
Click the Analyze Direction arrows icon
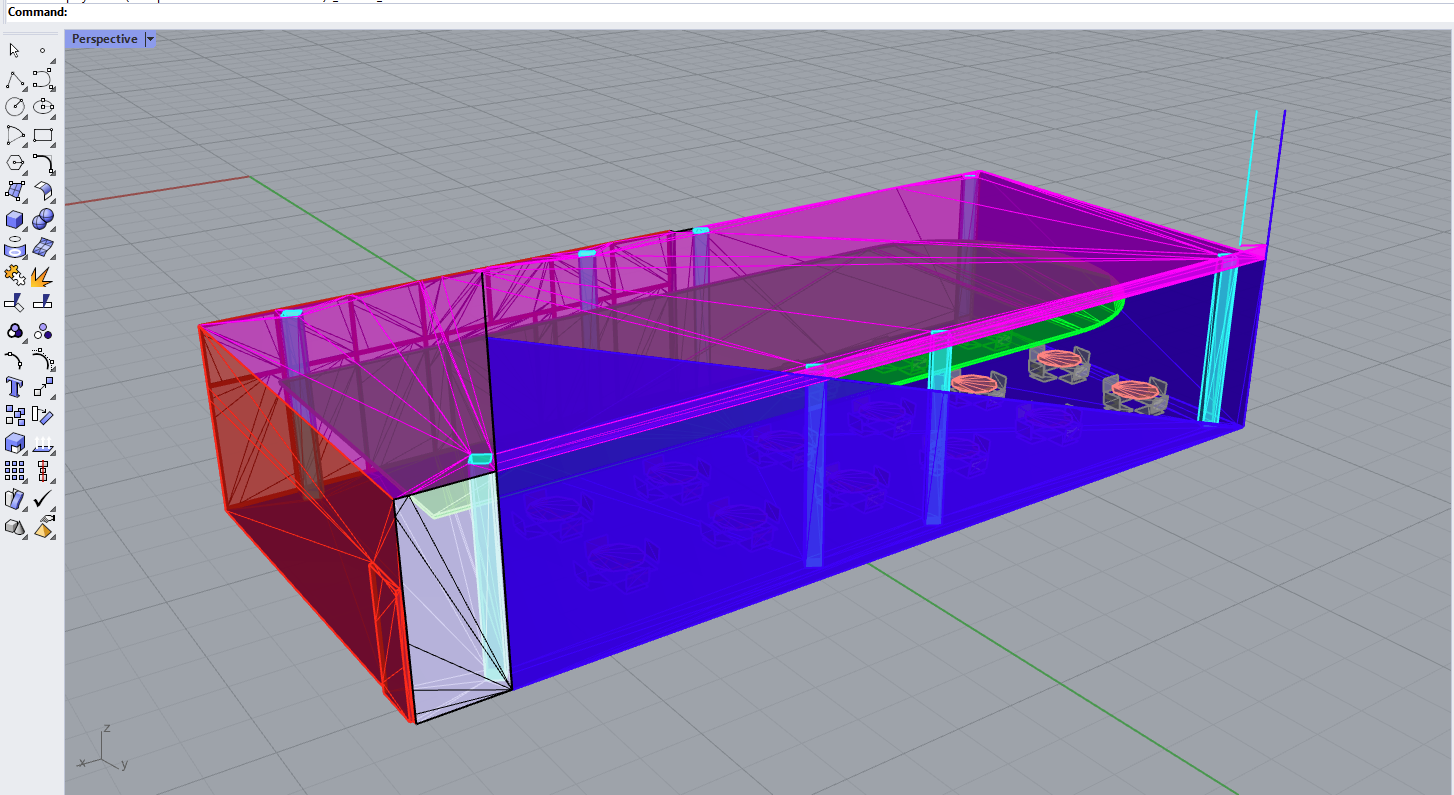43,442
